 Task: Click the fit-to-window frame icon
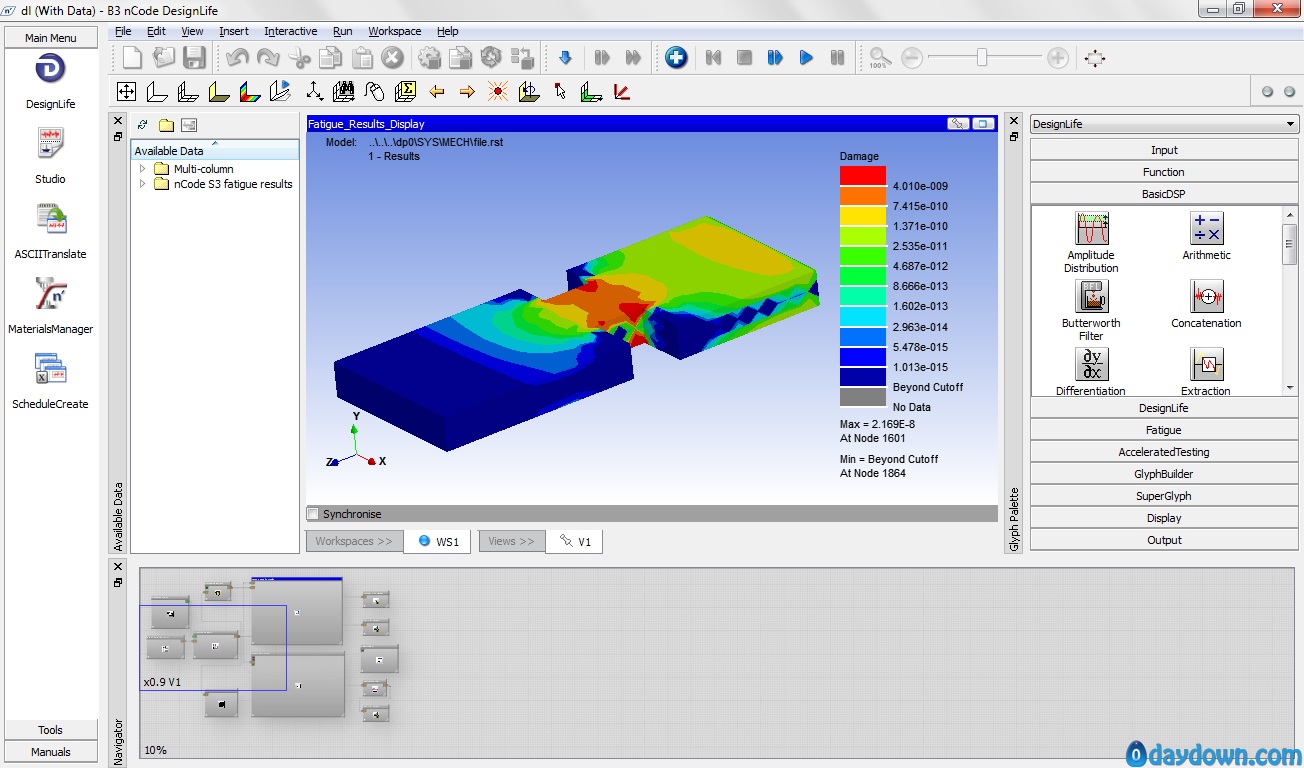(x=1095, y=58)
